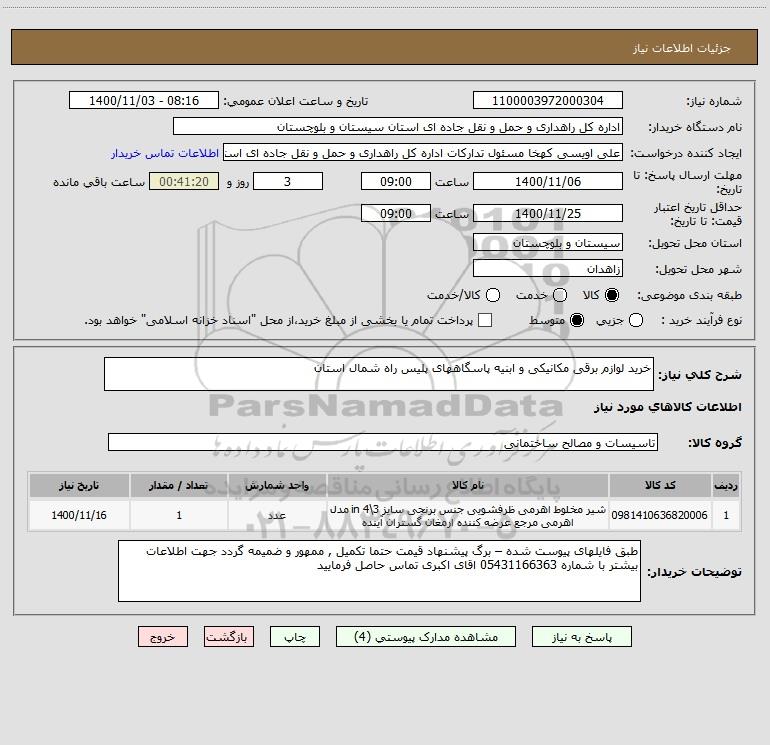Click the goods group field تاسیسات و مصالح ساختمانی

point(383,442)
